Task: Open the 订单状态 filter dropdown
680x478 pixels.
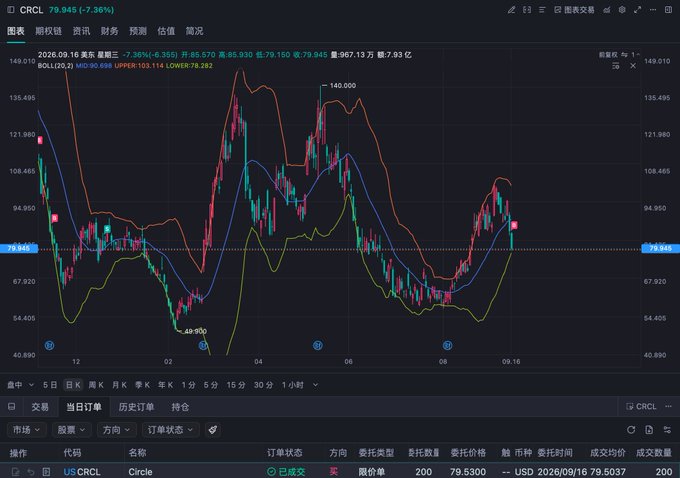Action: (170, 430)
